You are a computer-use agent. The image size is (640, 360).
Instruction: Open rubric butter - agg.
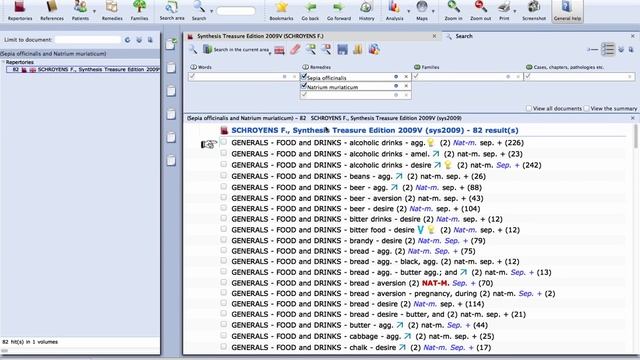(x=360, y=325)
